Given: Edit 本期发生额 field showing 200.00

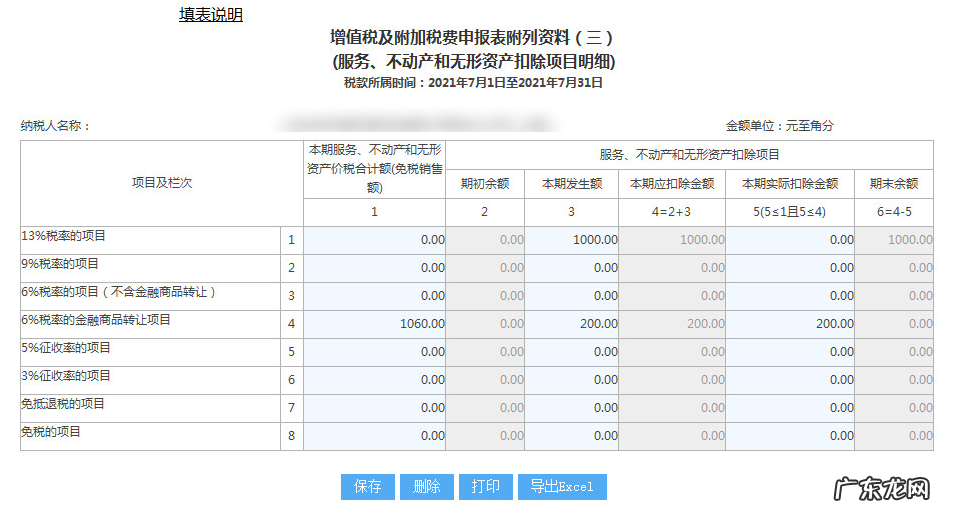Looking at the screenshot, I should pos(572,324).
